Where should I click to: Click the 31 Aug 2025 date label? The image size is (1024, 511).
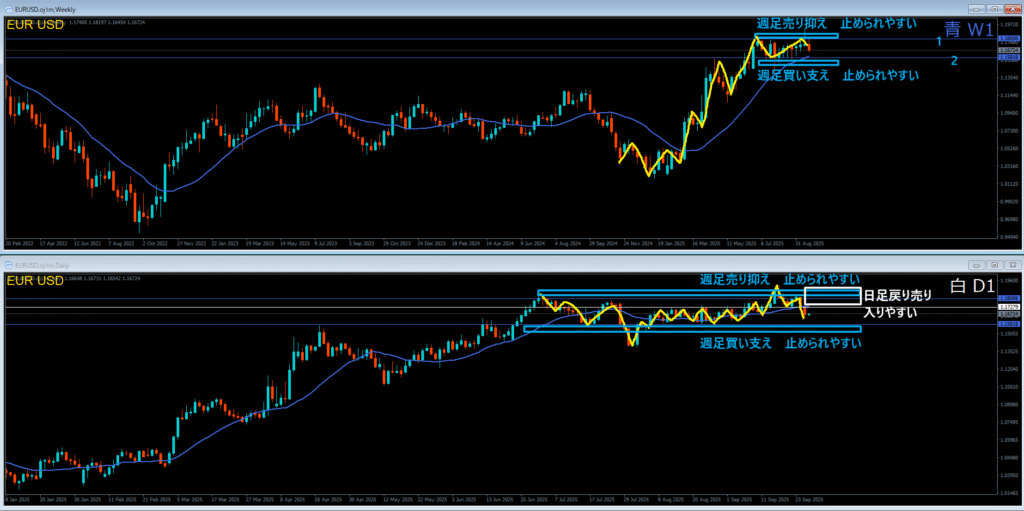(812, 242)
